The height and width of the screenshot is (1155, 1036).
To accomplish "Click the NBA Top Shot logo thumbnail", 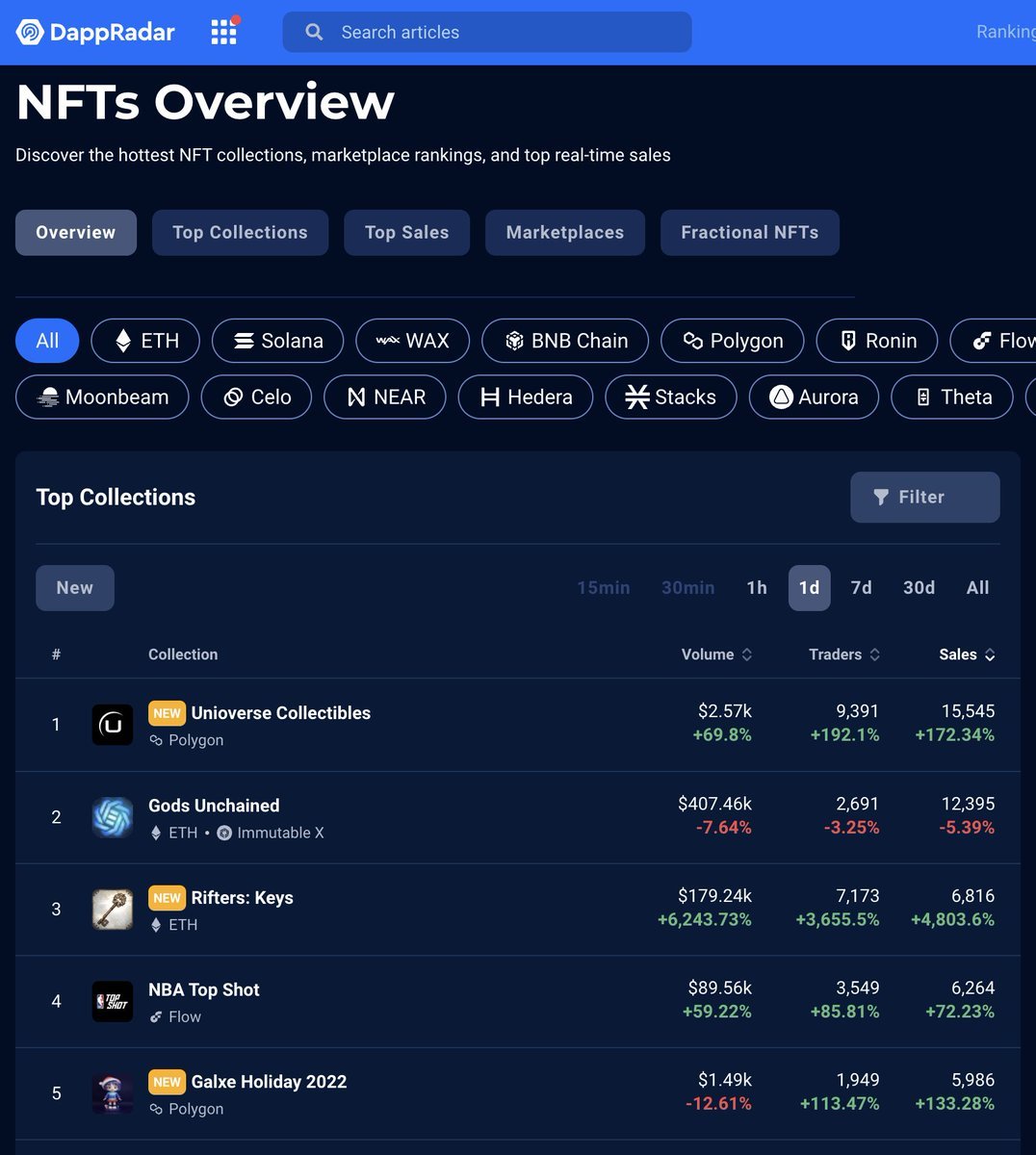I will 113,1002.
